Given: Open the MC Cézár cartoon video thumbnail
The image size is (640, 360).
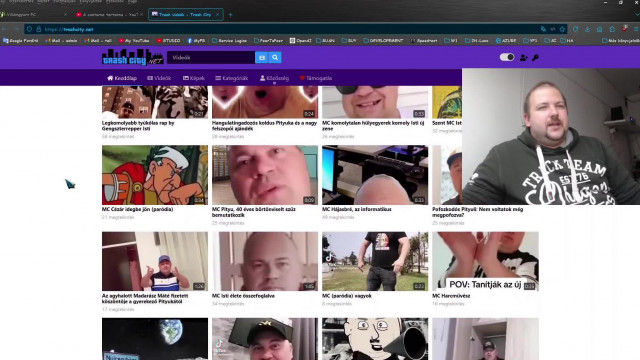Looking at the screenshot, I should [x=155, y=175].
